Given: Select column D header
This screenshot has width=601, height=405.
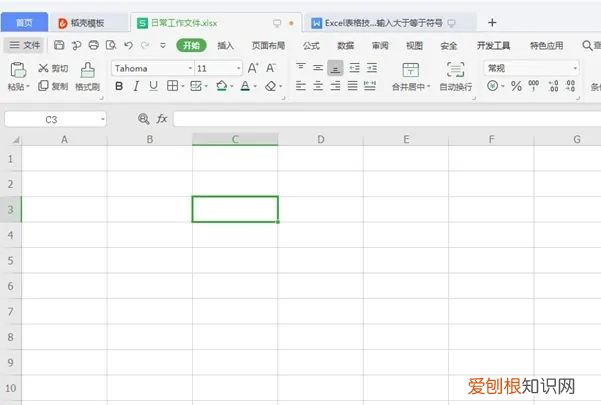Looking at the screenshot, I should pyautogui.click(x=321, y=139).
